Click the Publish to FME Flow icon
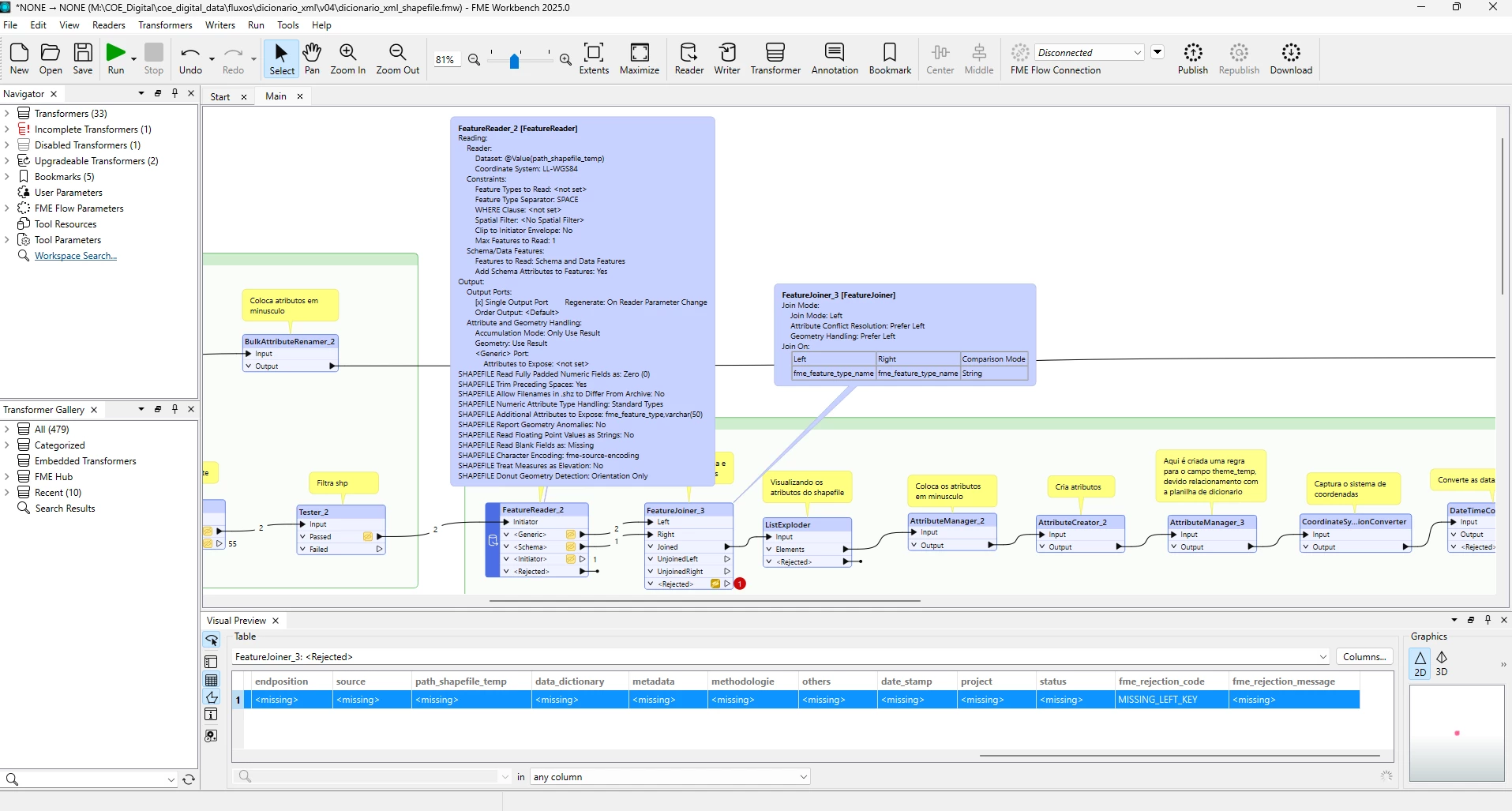This screenshot has width=1512, height=811. 1192,58
